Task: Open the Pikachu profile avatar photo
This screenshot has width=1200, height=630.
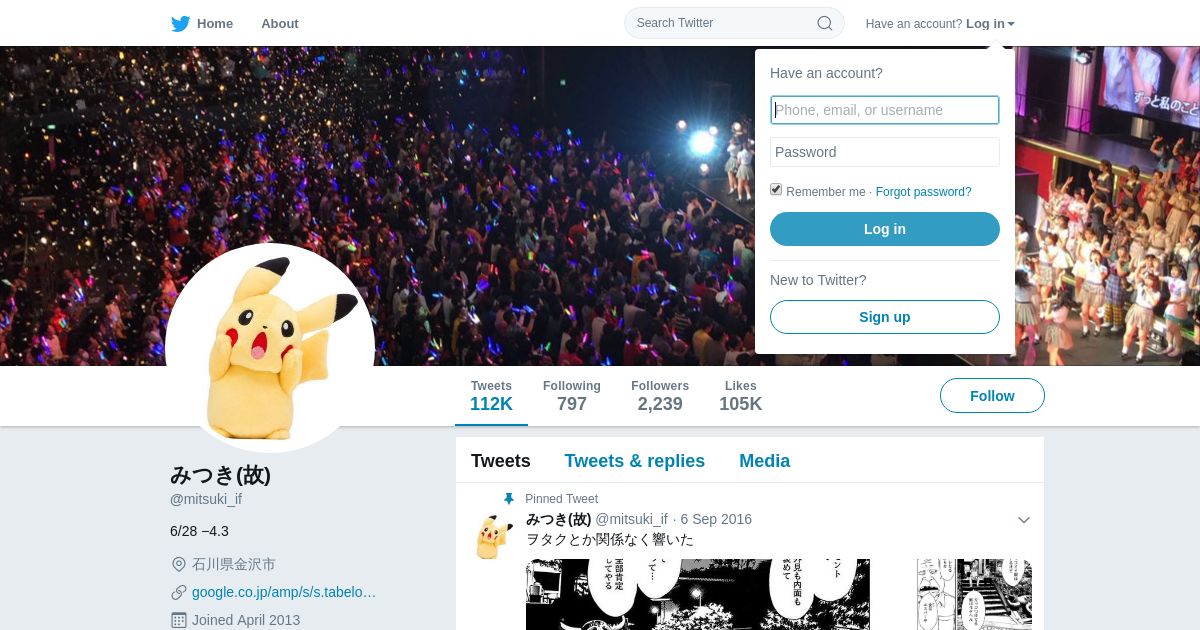Action: click(x=270, y=348)
